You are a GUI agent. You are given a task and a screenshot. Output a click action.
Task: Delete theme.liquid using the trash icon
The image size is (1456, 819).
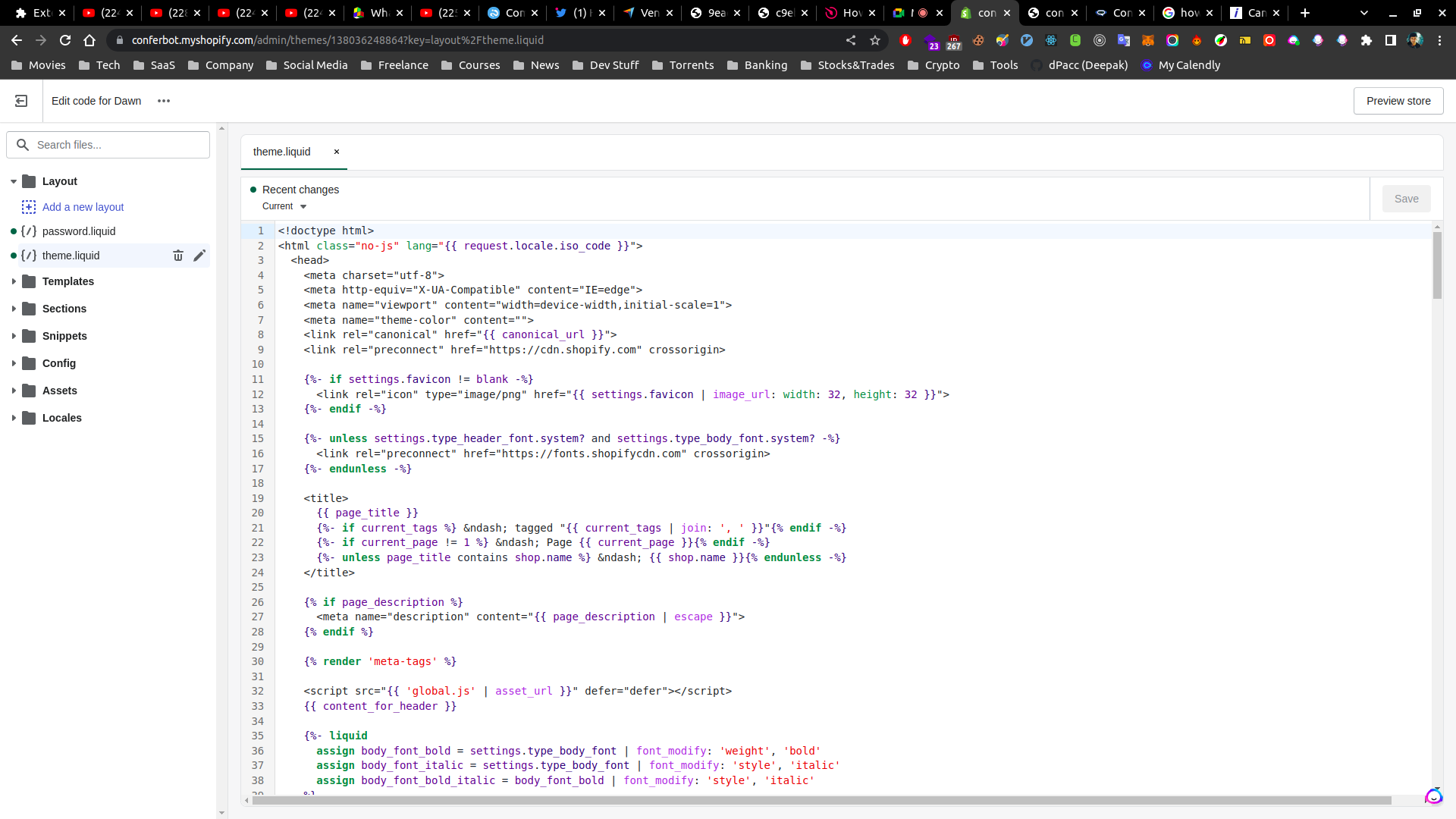[178, 256]
